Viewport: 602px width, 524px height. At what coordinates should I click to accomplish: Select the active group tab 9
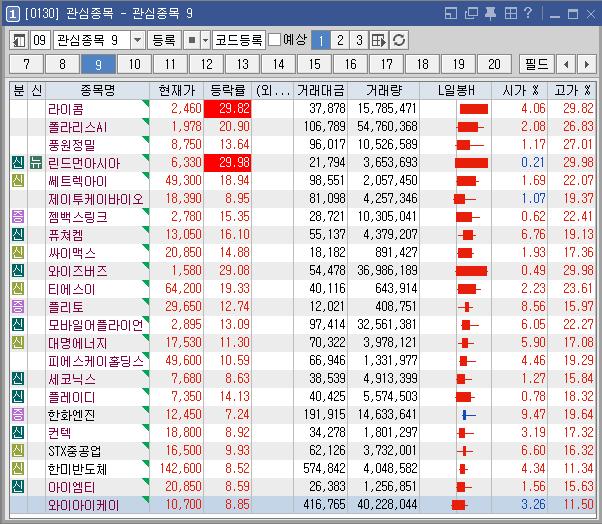98,64
